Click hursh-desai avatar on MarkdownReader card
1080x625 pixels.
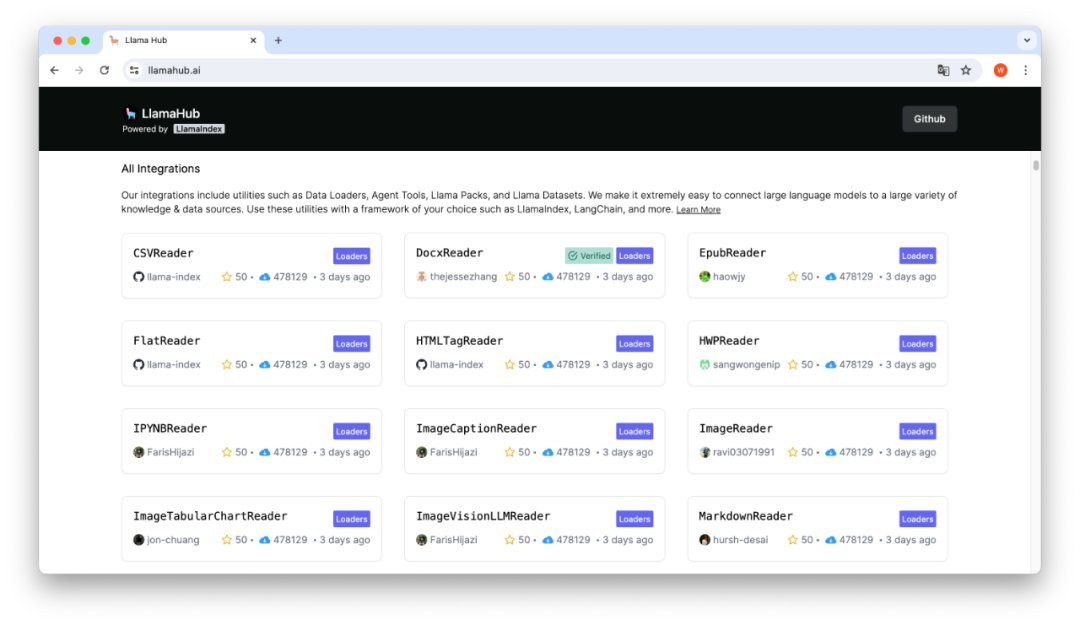(x=705, y=540)
